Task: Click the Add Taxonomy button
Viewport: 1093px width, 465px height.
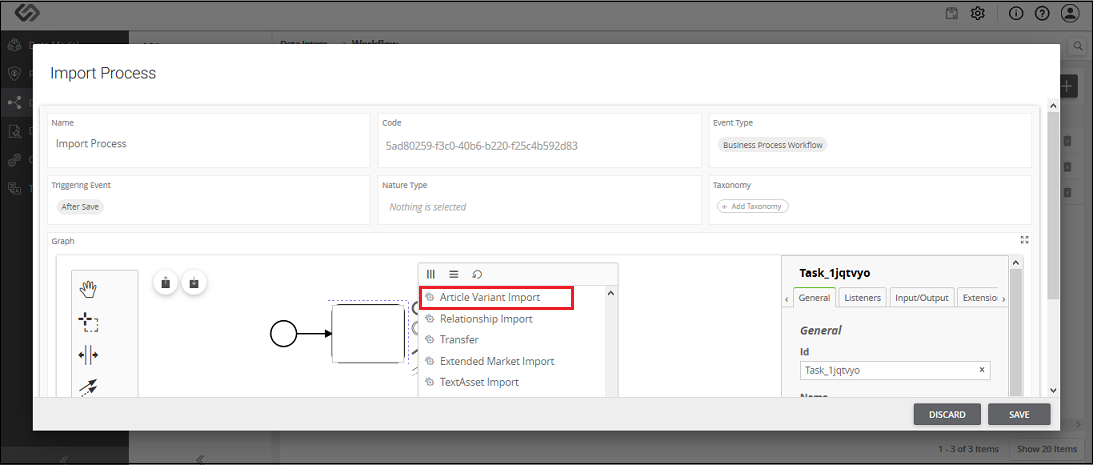Action: 753,206
